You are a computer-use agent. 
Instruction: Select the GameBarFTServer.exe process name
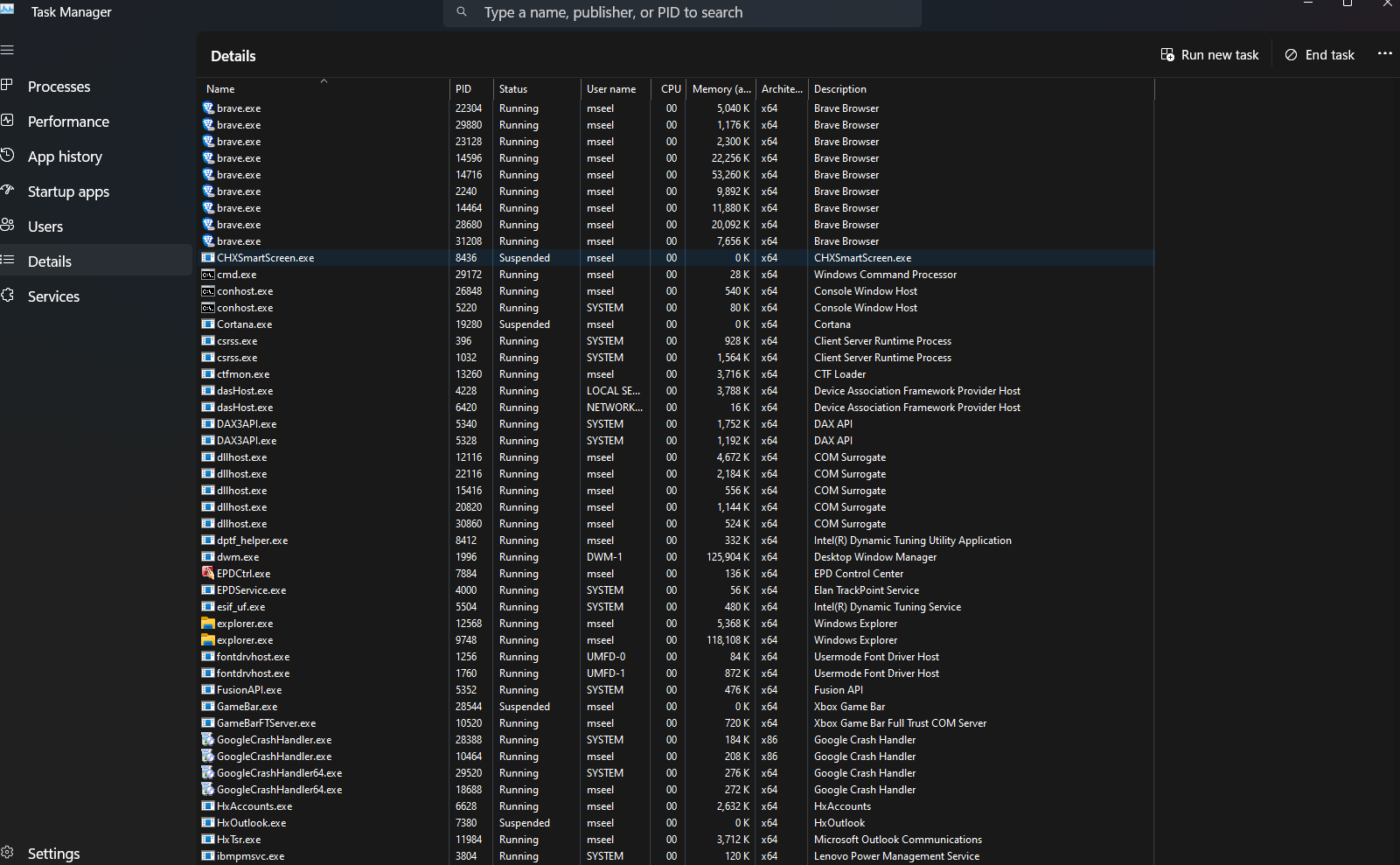[267, 723]
